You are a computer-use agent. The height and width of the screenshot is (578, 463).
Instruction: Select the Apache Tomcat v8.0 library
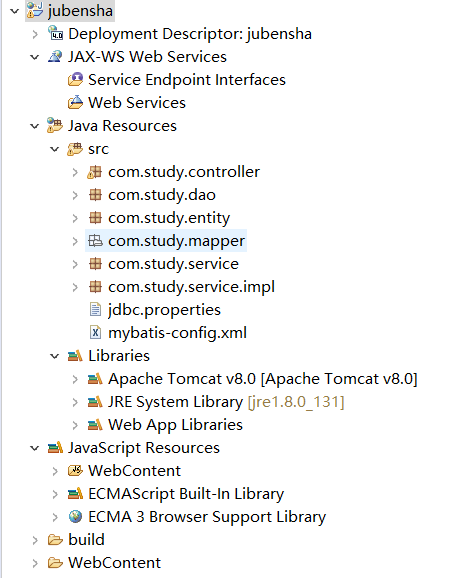[262, 379]
